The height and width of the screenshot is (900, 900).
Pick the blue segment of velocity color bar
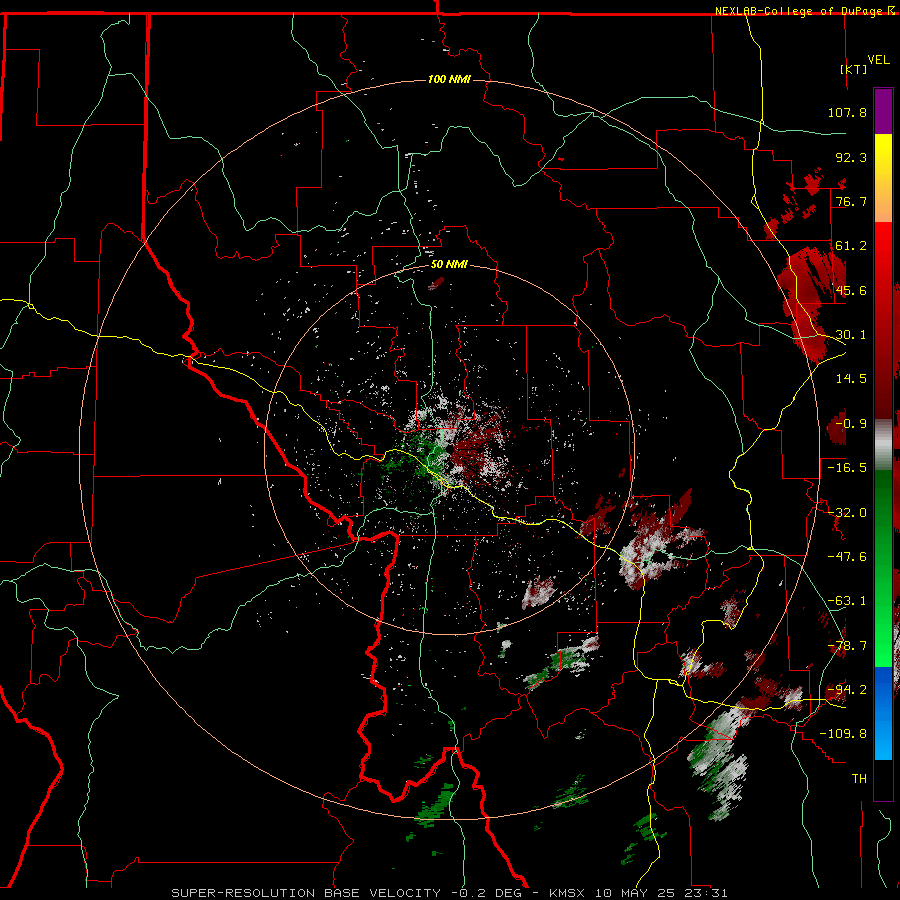click(x=883, y=713)
